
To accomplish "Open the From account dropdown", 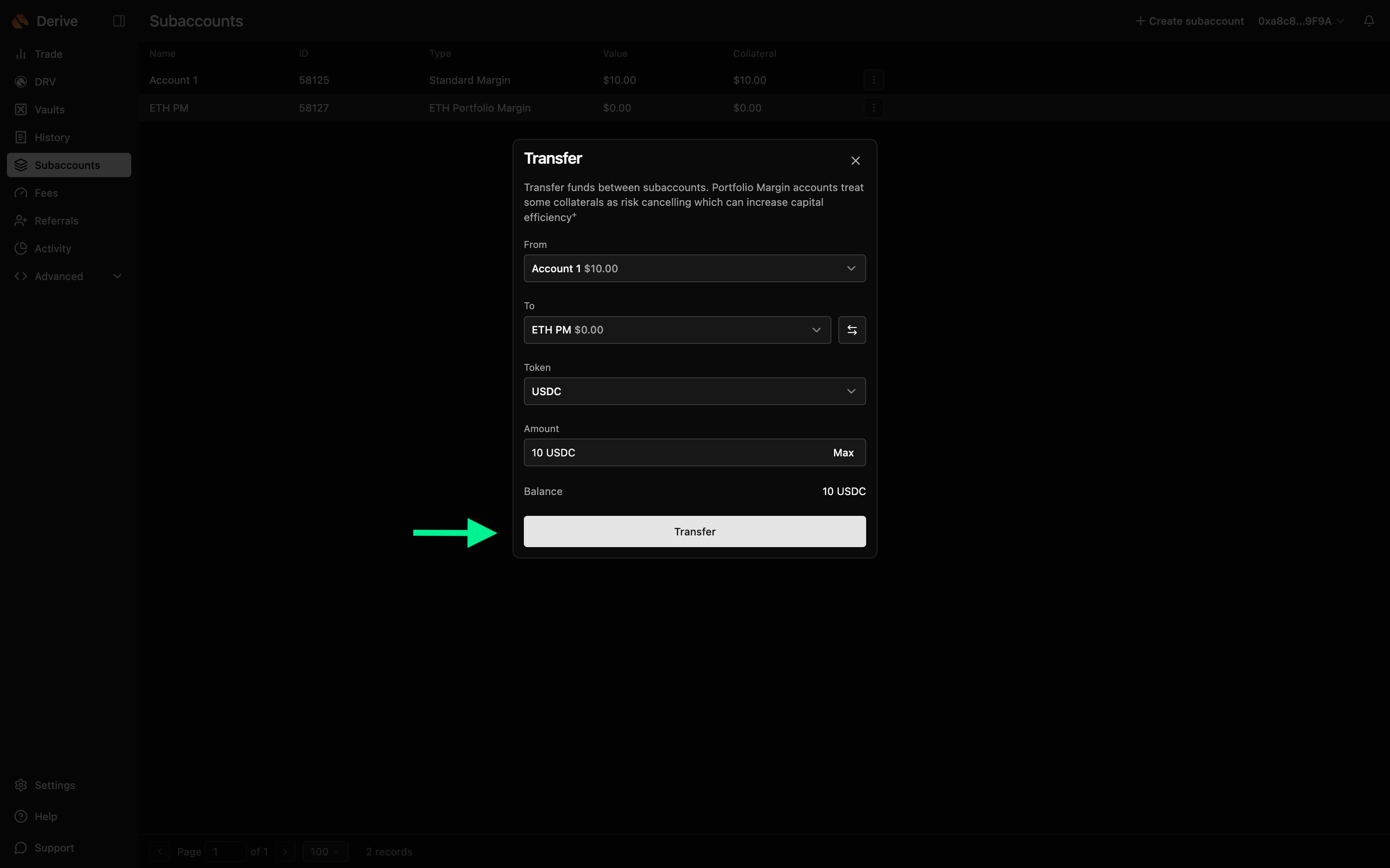I will (694, 269).
